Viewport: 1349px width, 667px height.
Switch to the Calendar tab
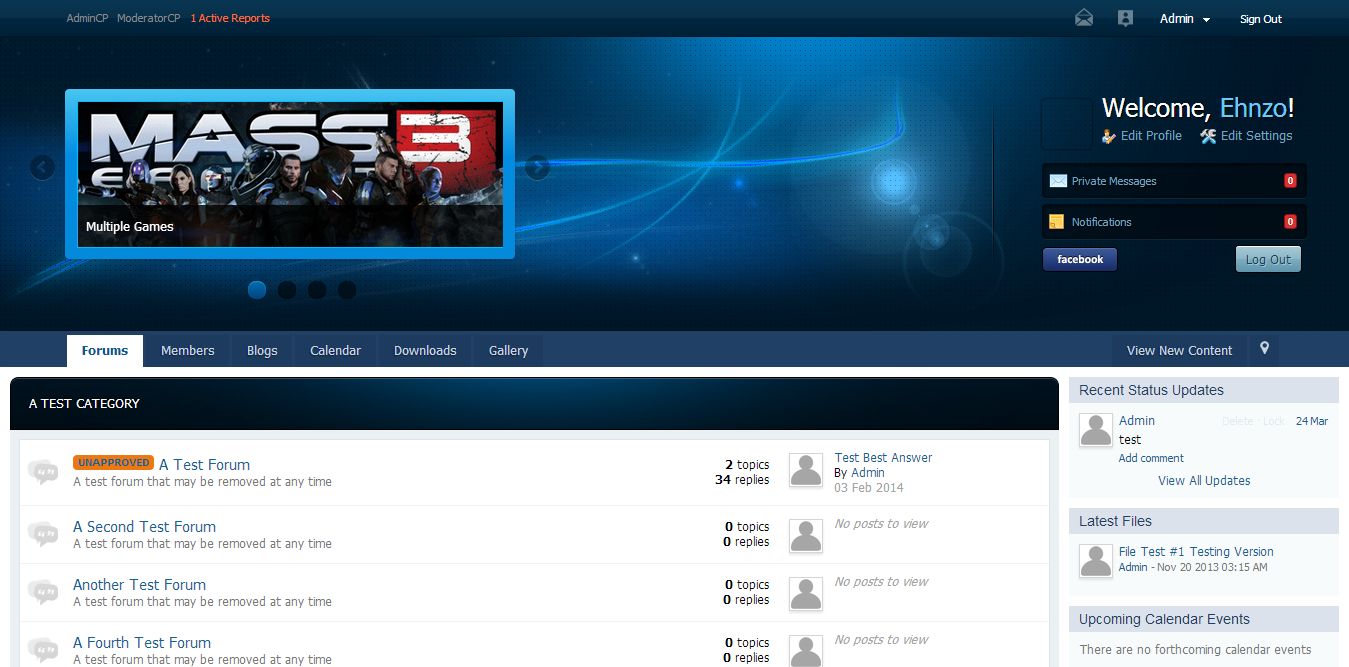(335, 351)
